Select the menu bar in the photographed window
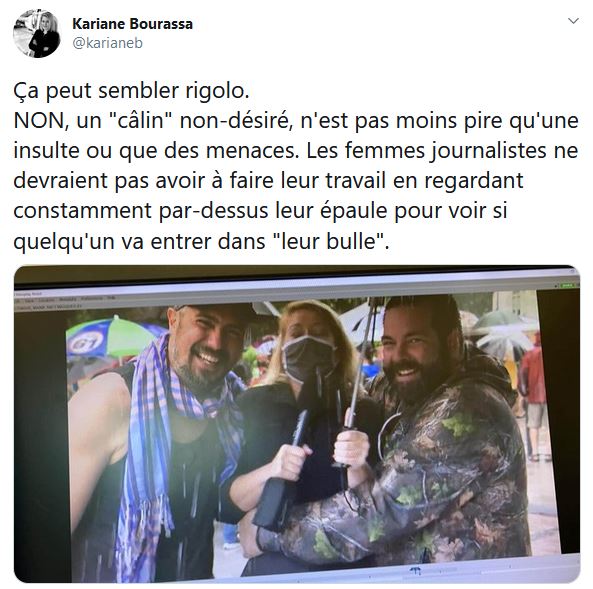This screenshot has height=589, width=593. click(64, 299)
